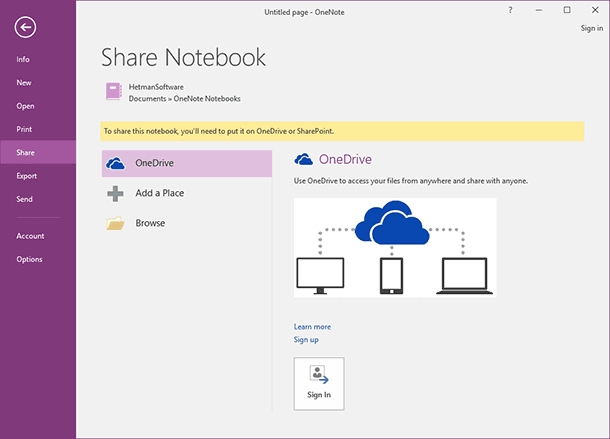Choose the Add a Place option
This screenshot has width=610, height=439.
(x=187, y=193)
